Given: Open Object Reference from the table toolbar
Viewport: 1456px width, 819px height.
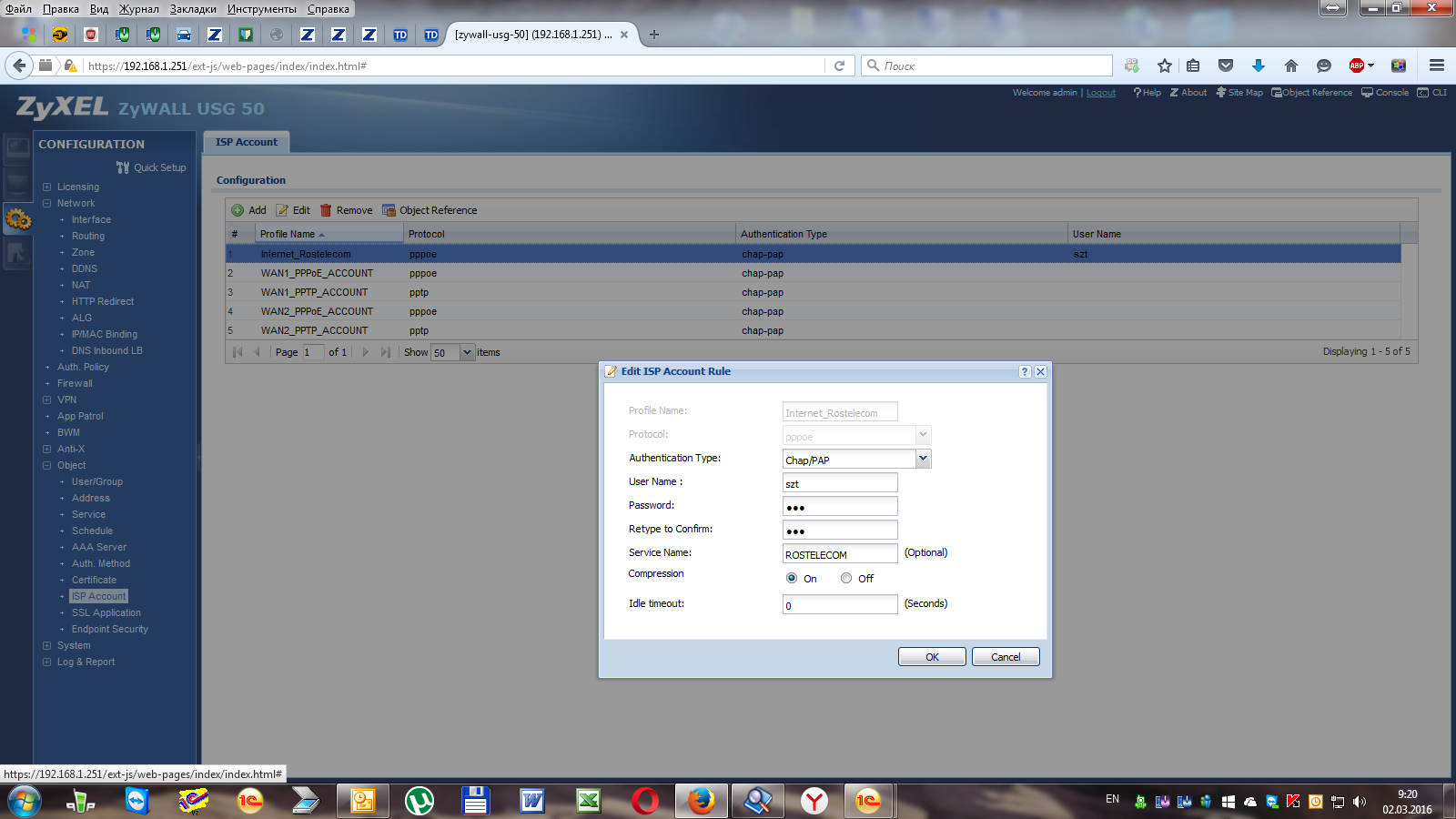Looking at the screenshot, I should 430,210.
